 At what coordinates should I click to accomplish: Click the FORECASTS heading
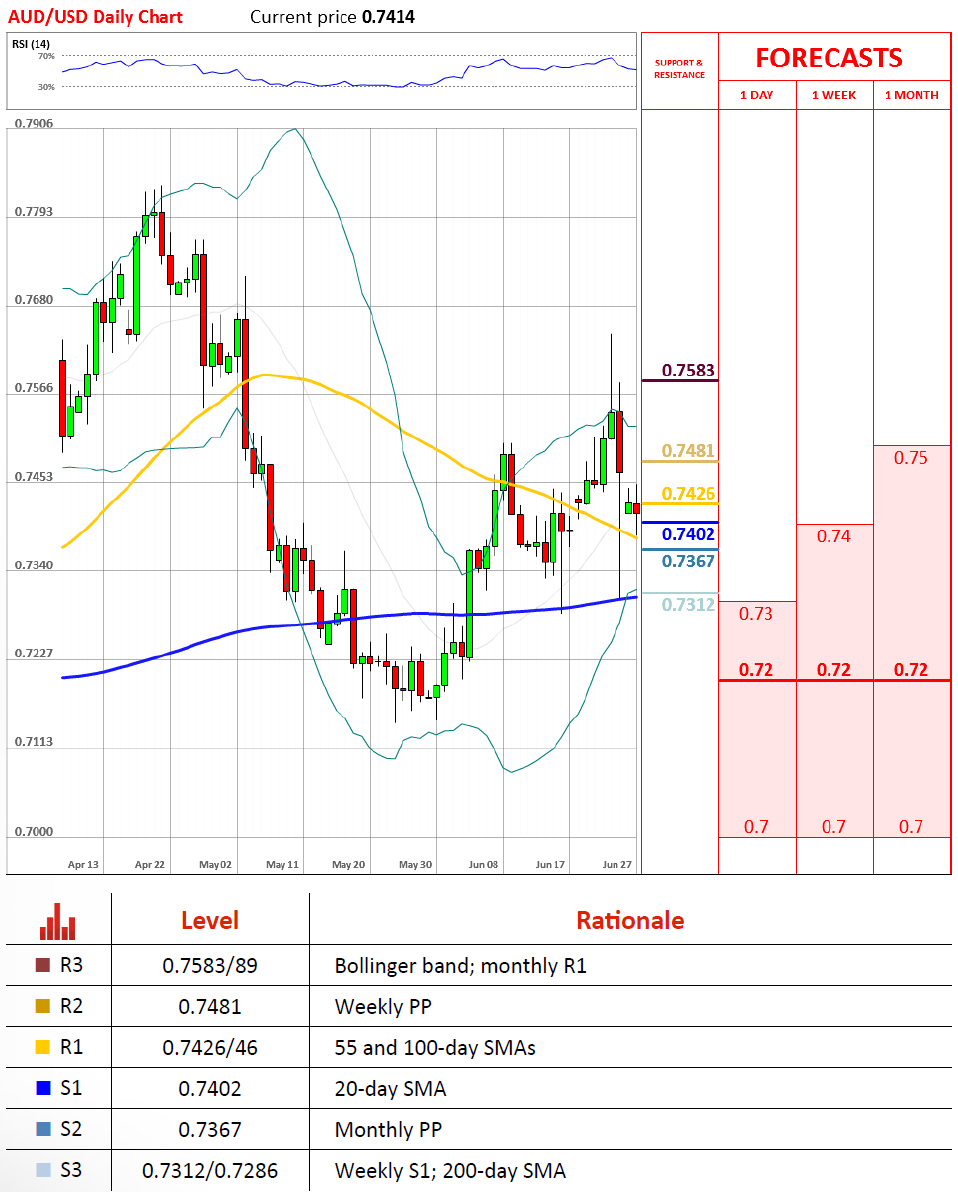pyautogui.click(x=829, y=58)
